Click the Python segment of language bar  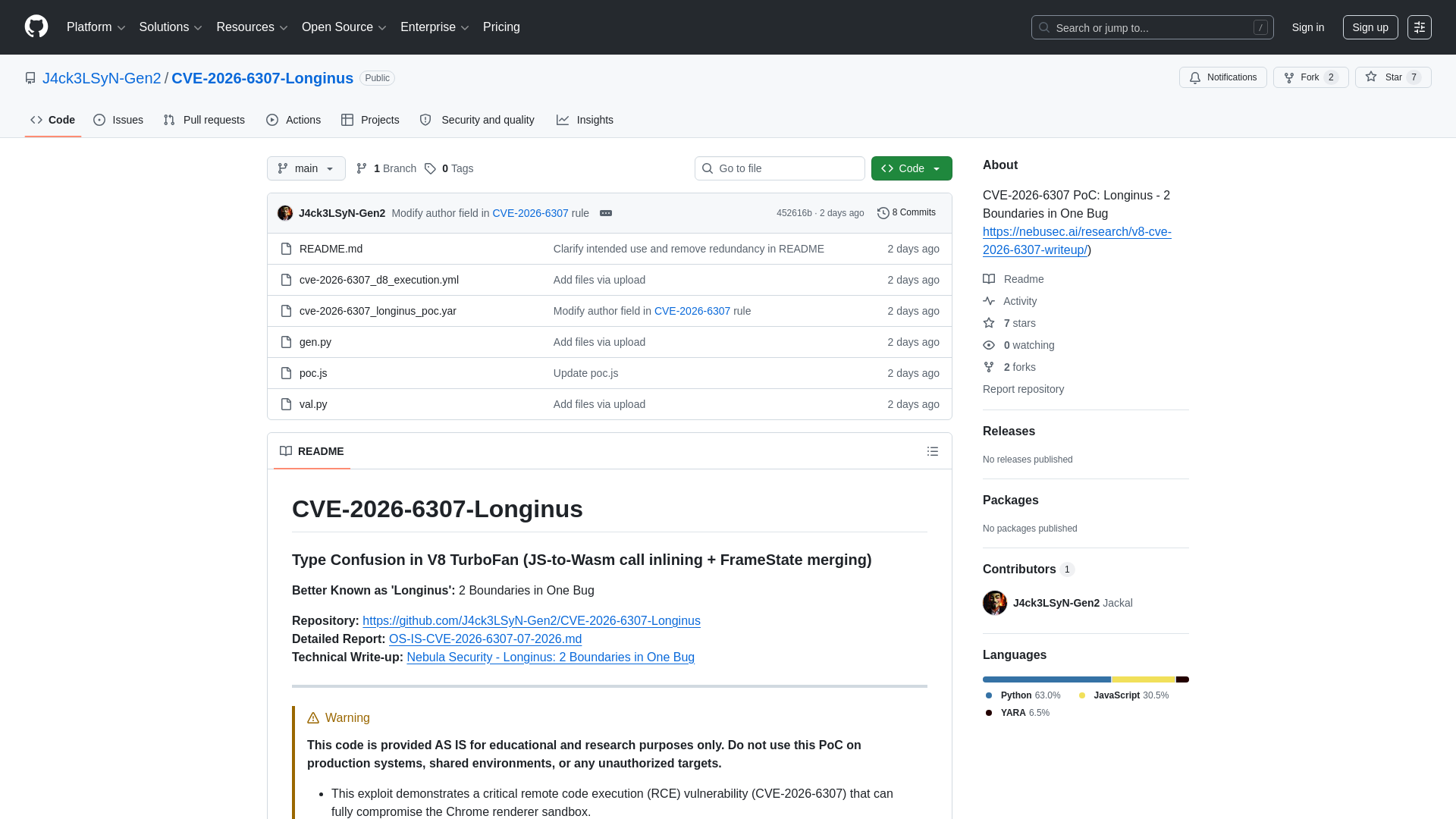point(1046,679)
